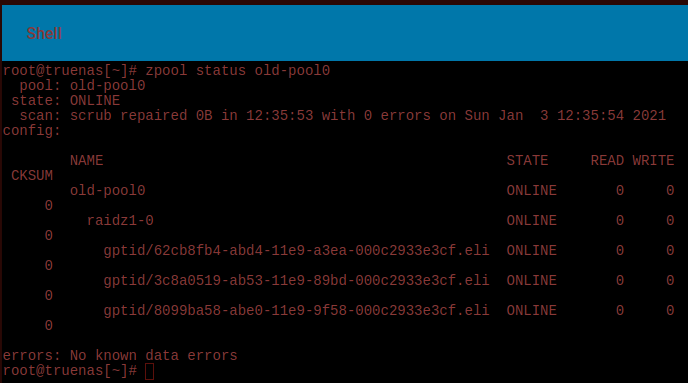Click 'errors: No known data errors' text
The width and height of the screenshot is (688, 383).
[x=120, y=355]
